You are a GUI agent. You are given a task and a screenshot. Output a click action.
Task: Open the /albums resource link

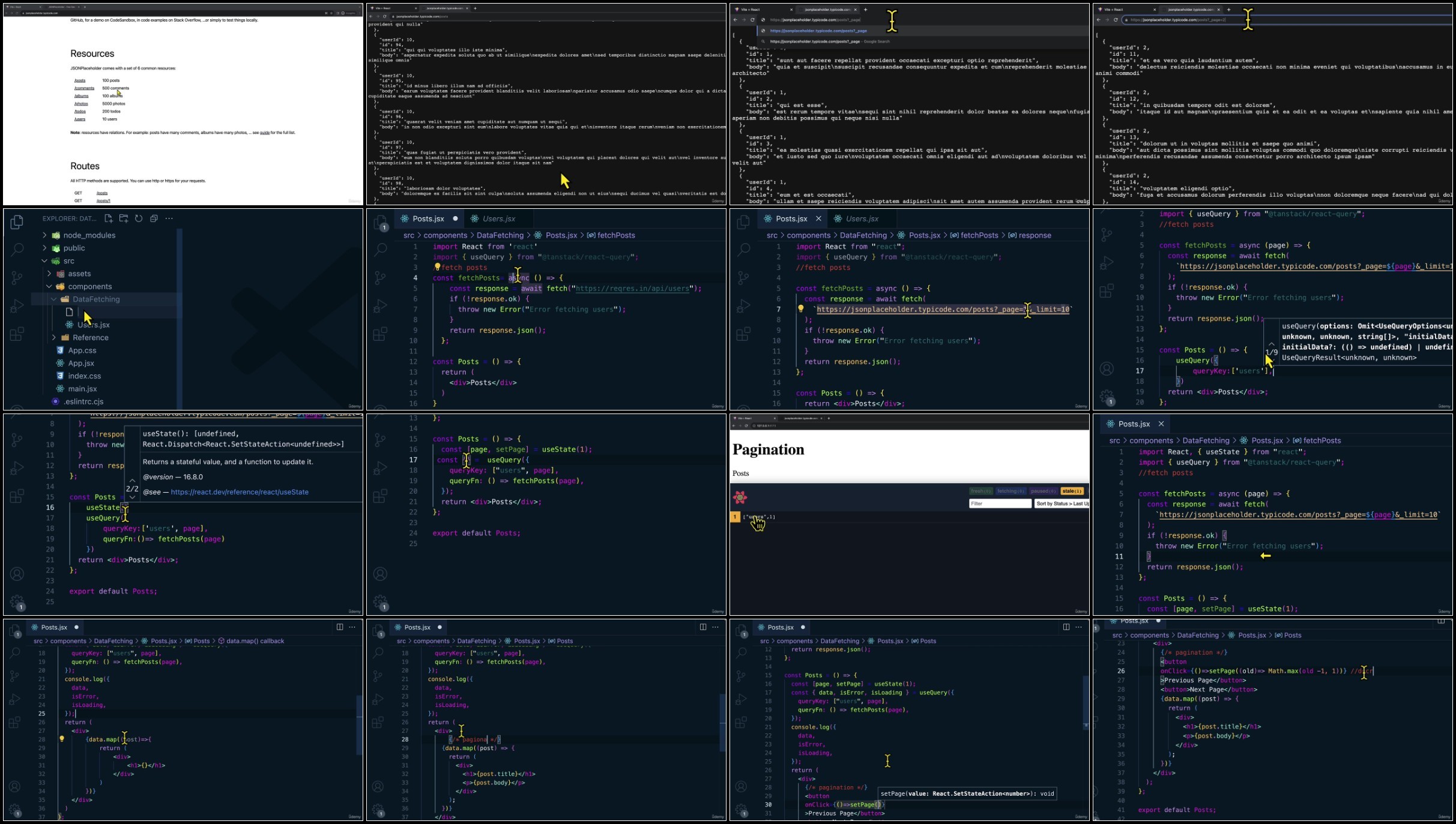coord(82,96)
